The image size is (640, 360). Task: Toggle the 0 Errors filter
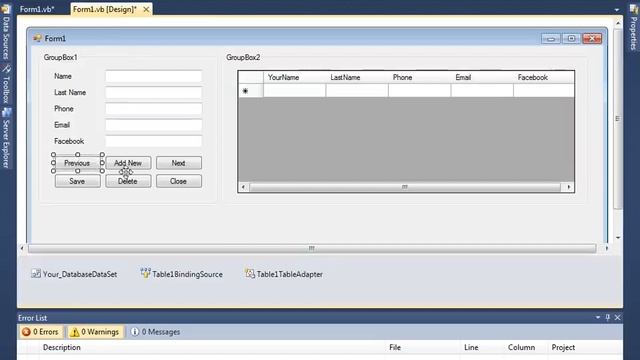41,332
